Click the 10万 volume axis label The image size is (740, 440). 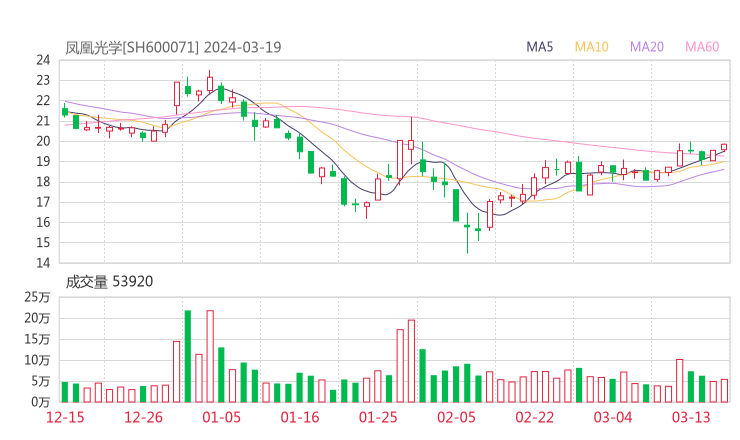37,360
